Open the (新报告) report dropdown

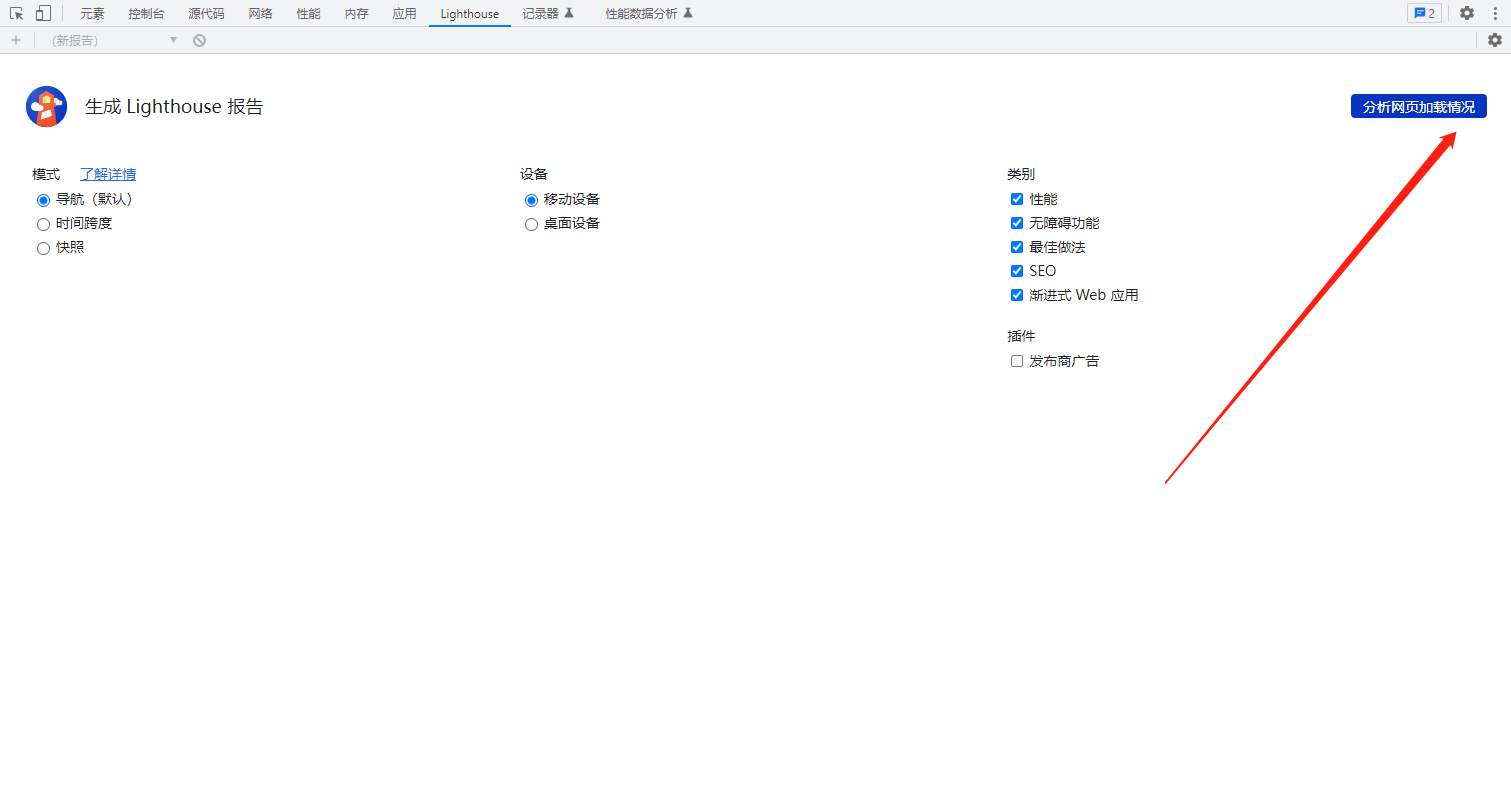113,40
